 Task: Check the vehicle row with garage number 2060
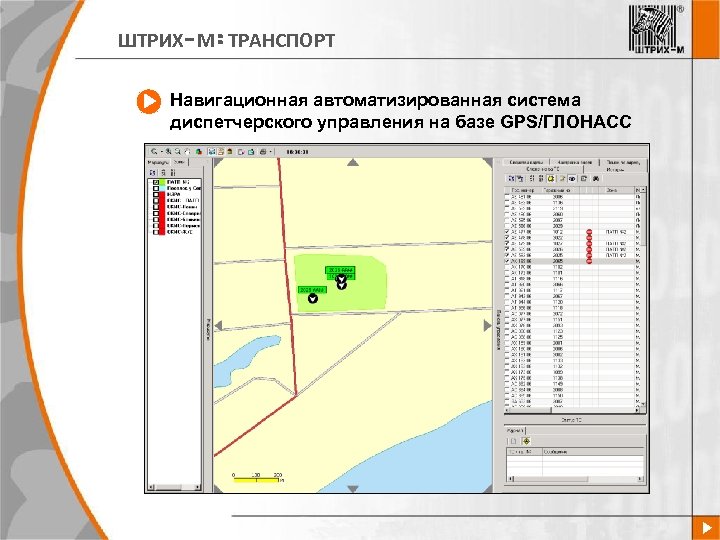point(507,214)
